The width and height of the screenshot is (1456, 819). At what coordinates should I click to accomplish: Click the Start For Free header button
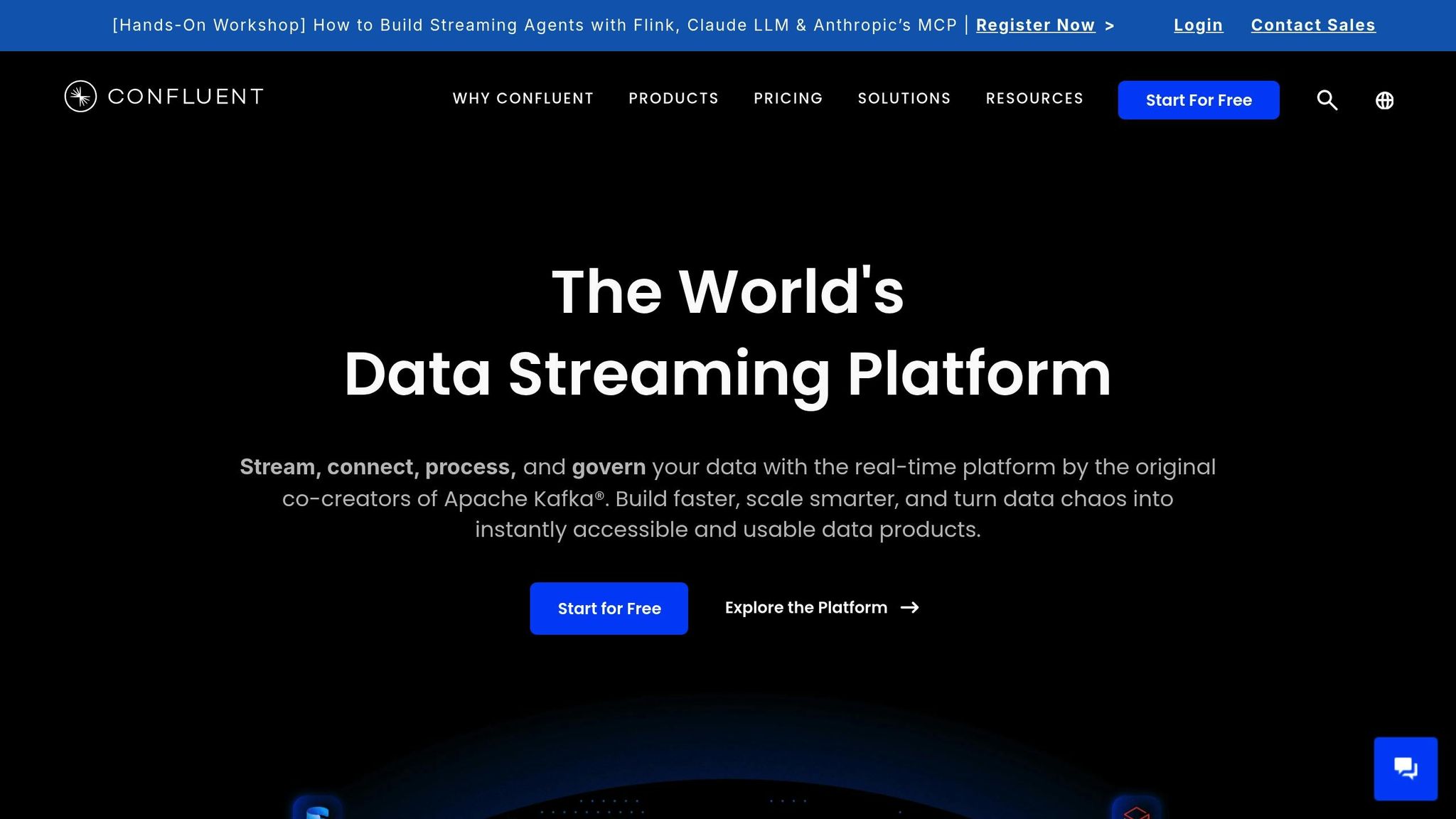tap(1198, 100)
